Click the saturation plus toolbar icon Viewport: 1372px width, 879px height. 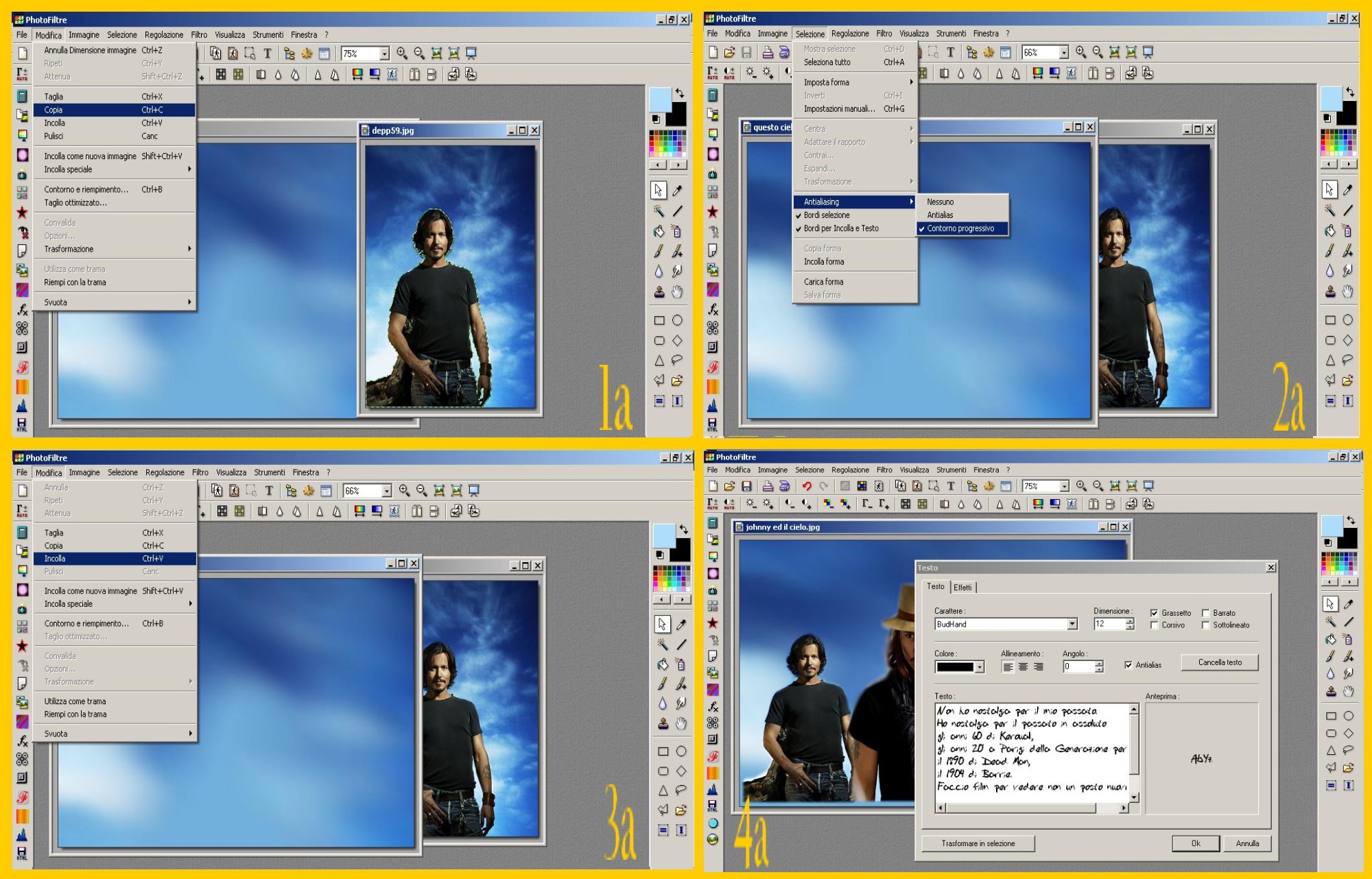(845, 504)
